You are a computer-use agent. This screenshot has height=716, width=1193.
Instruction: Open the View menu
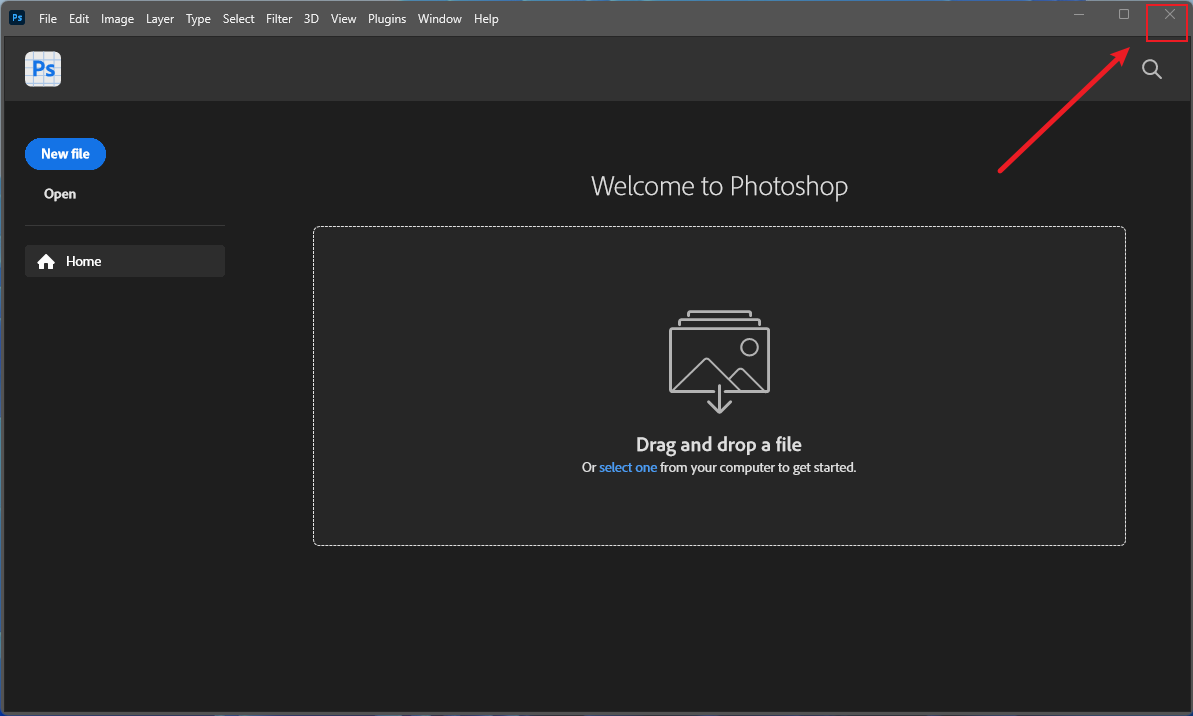coord(343,19)
